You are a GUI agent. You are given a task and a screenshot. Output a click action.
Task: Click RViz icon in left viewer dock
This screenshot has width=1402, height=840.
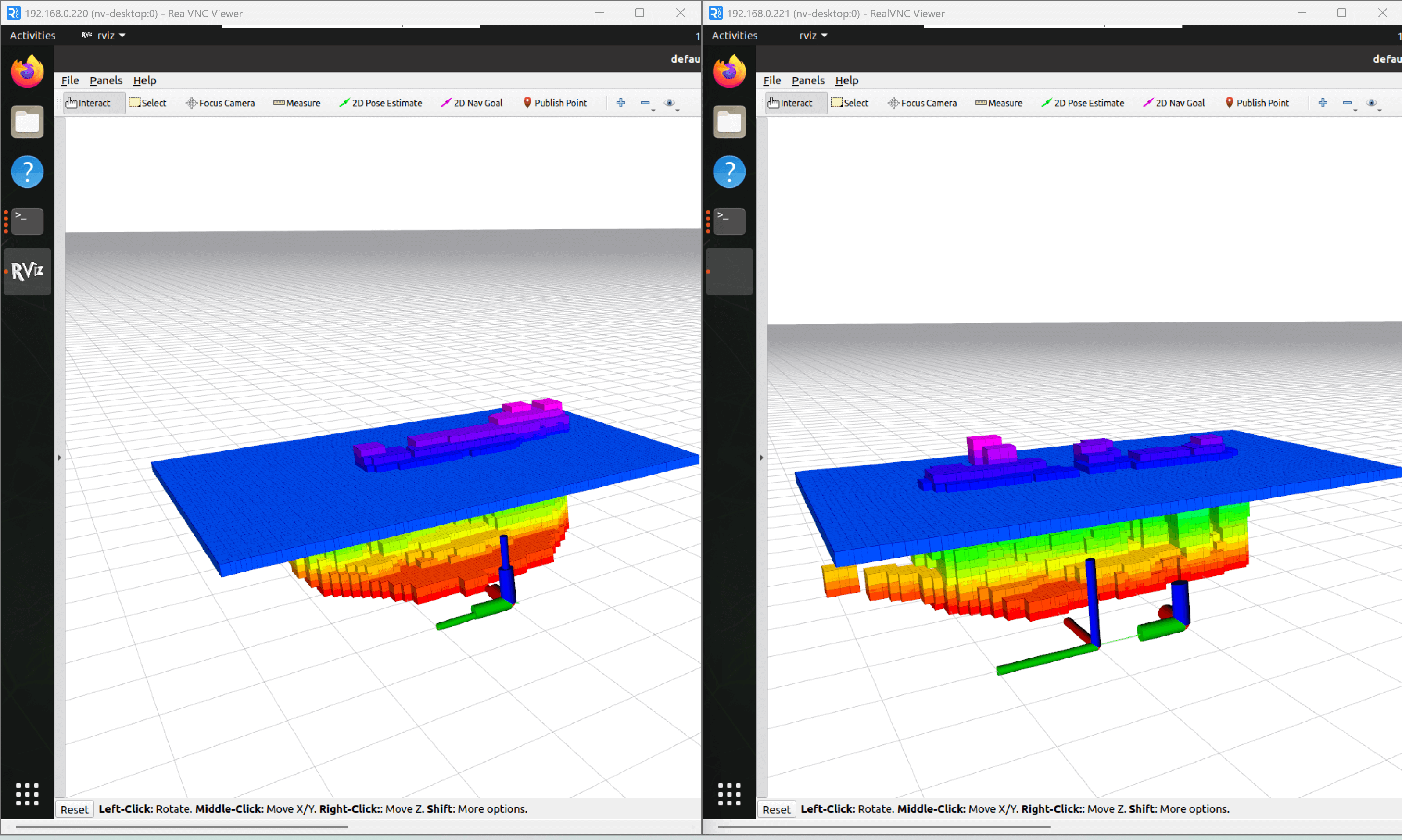click(27, 272)
